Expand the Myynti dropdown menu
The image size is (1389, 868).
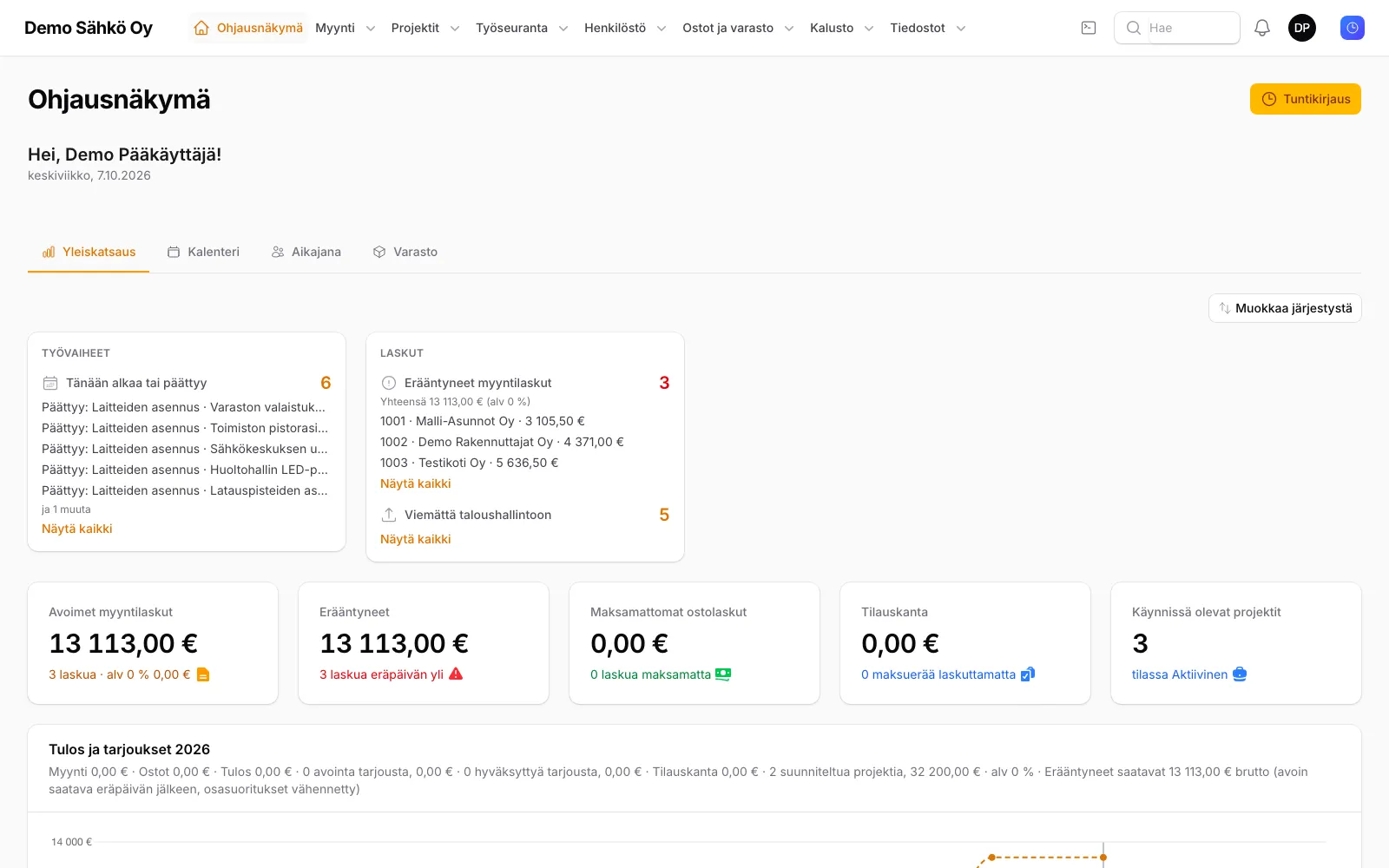(x=346, y=28)
